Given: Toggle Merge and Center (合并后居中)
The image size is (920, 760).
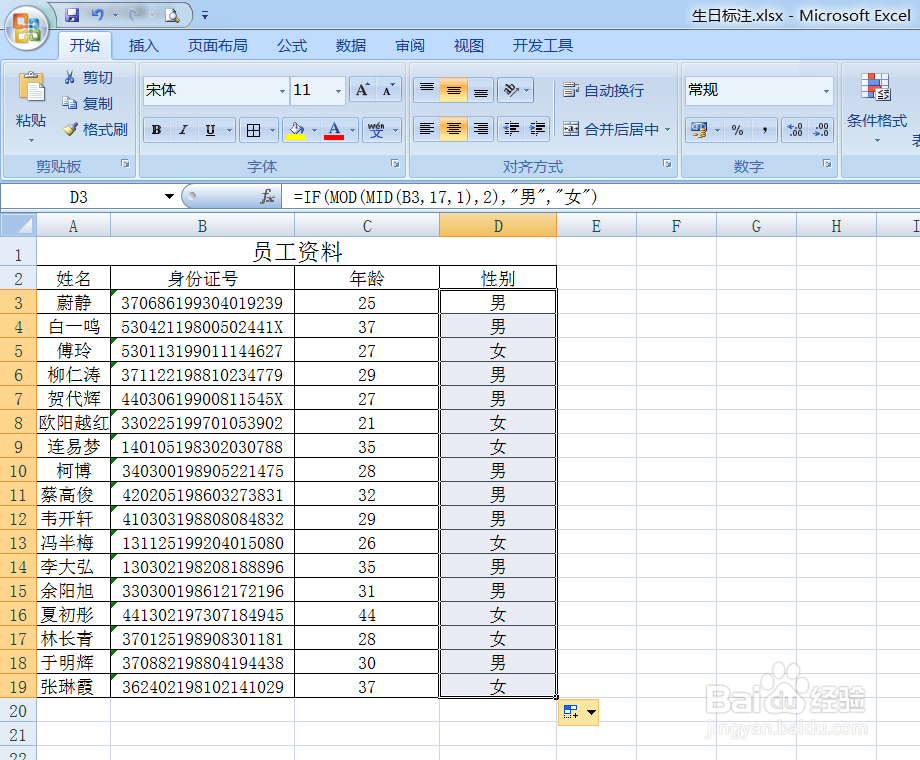Looking at the screenshot, I should tap(610, 129).
